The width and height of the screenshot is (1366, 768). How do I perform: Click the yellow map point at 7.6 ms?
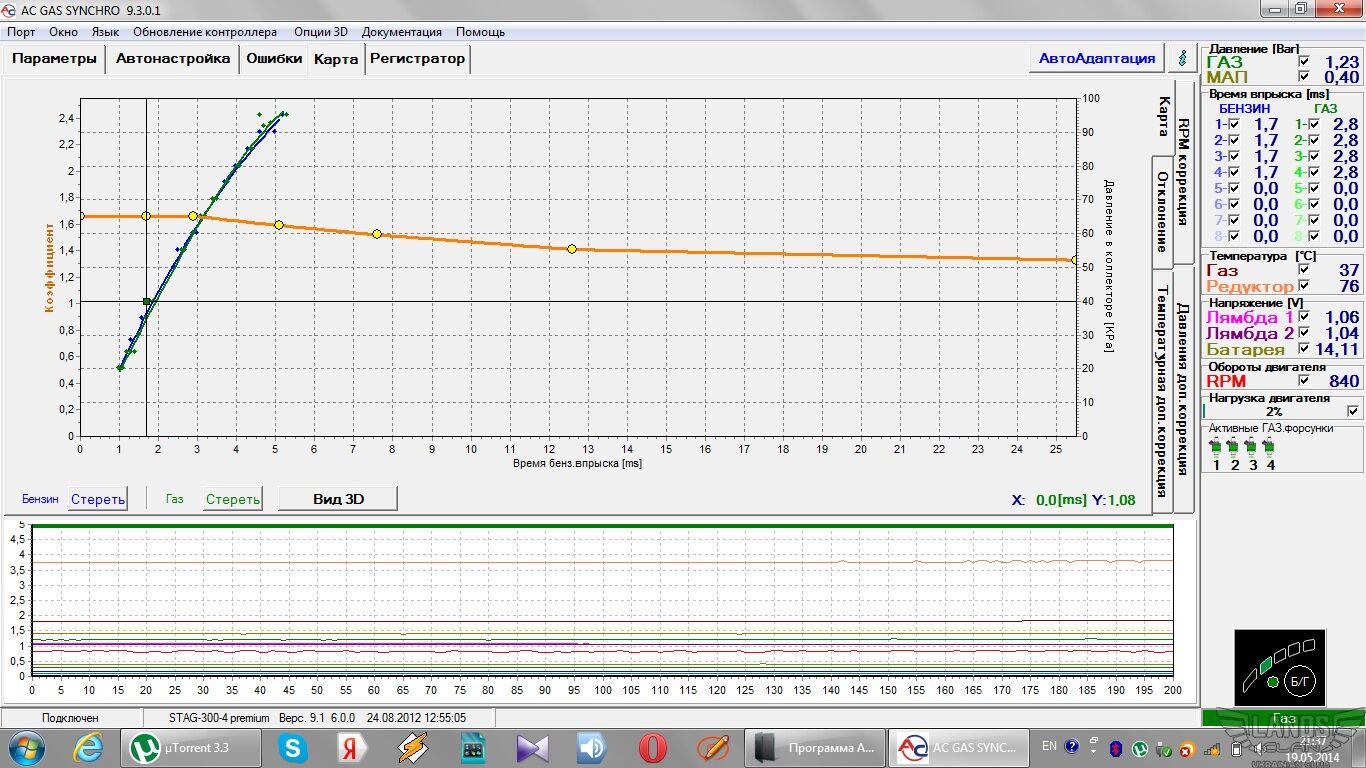pos(377,234)
